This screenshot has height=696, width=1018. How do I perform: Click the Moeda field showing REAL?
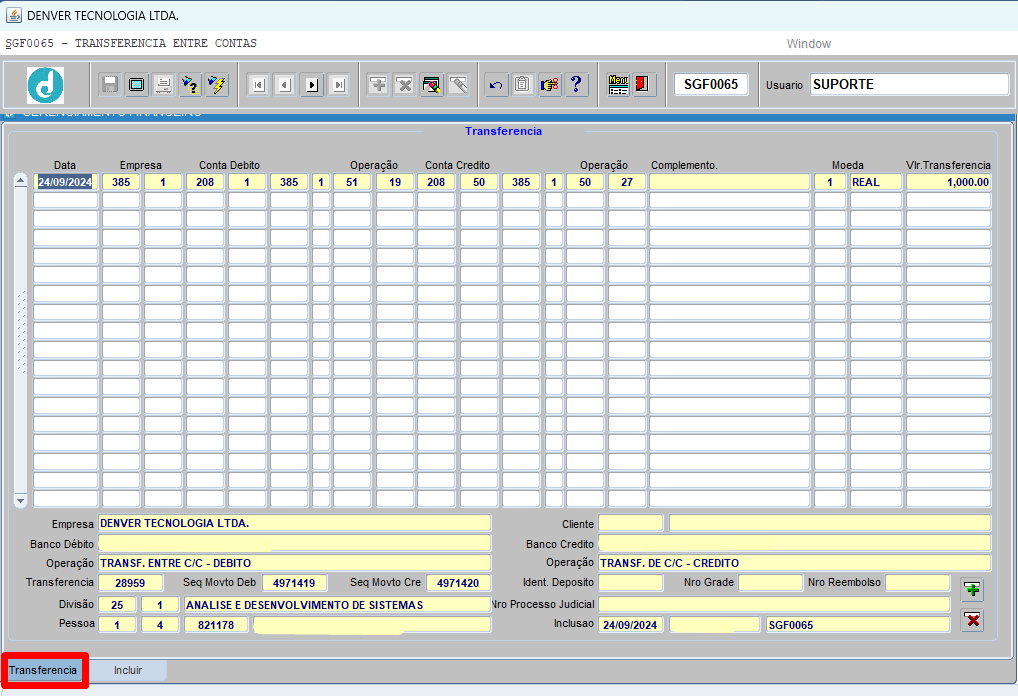[876, 182]
